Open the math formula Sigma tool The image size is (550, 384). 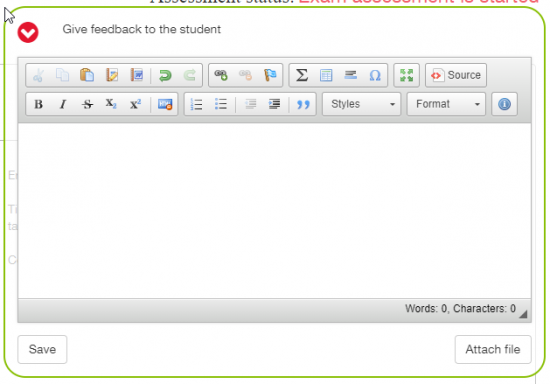(302, 75)
